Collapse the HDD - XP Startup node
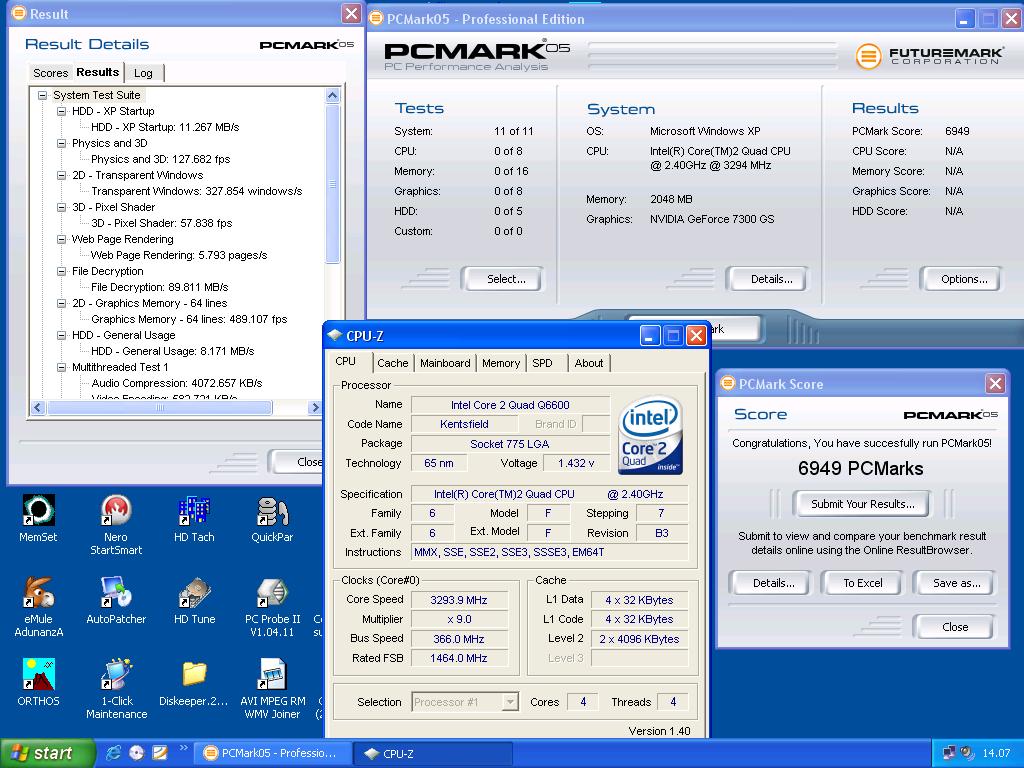 [x=61, y=111]
